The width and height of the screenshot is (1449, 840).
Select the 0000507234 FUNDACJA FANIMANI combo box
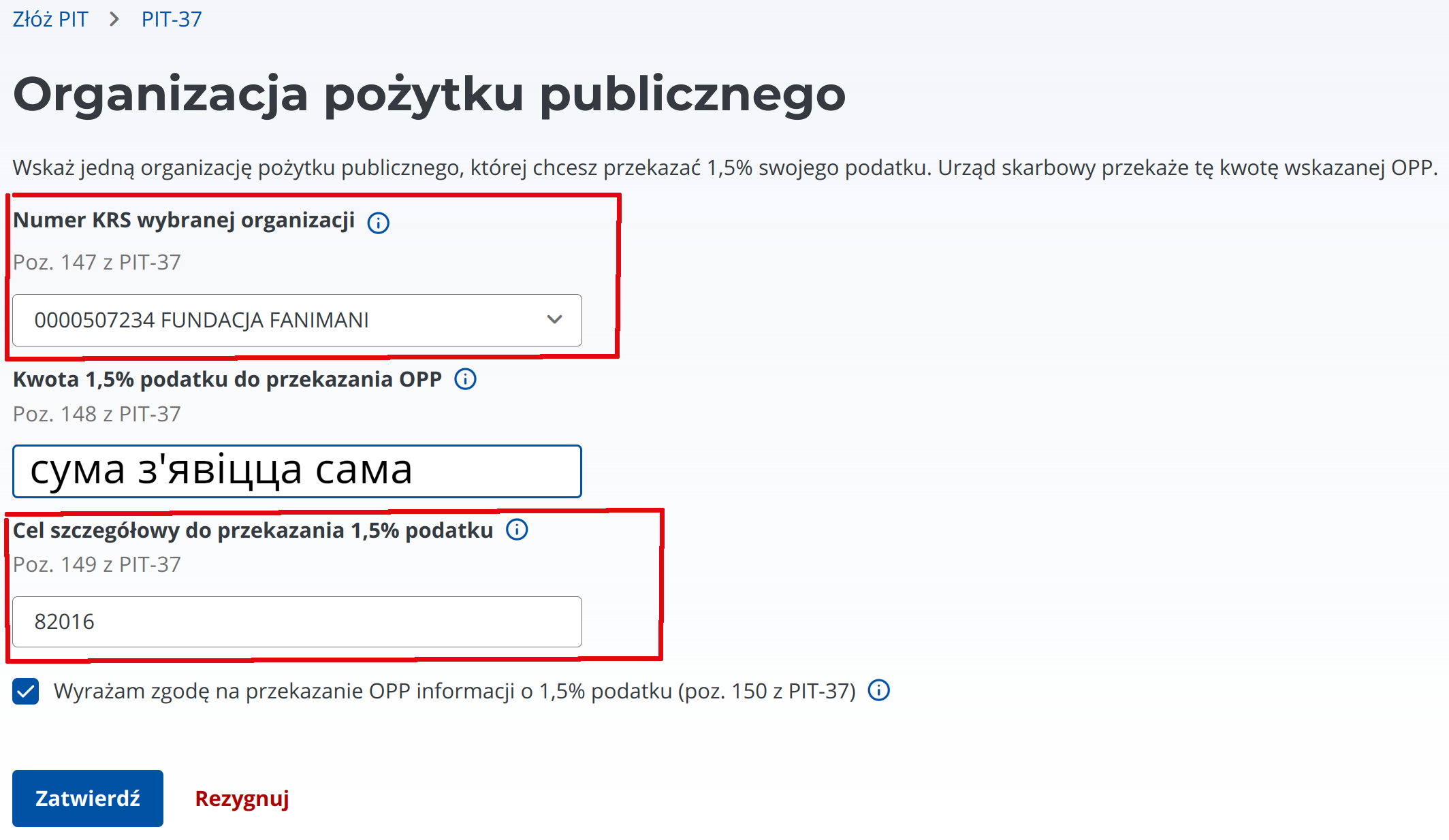pos(297,320)
